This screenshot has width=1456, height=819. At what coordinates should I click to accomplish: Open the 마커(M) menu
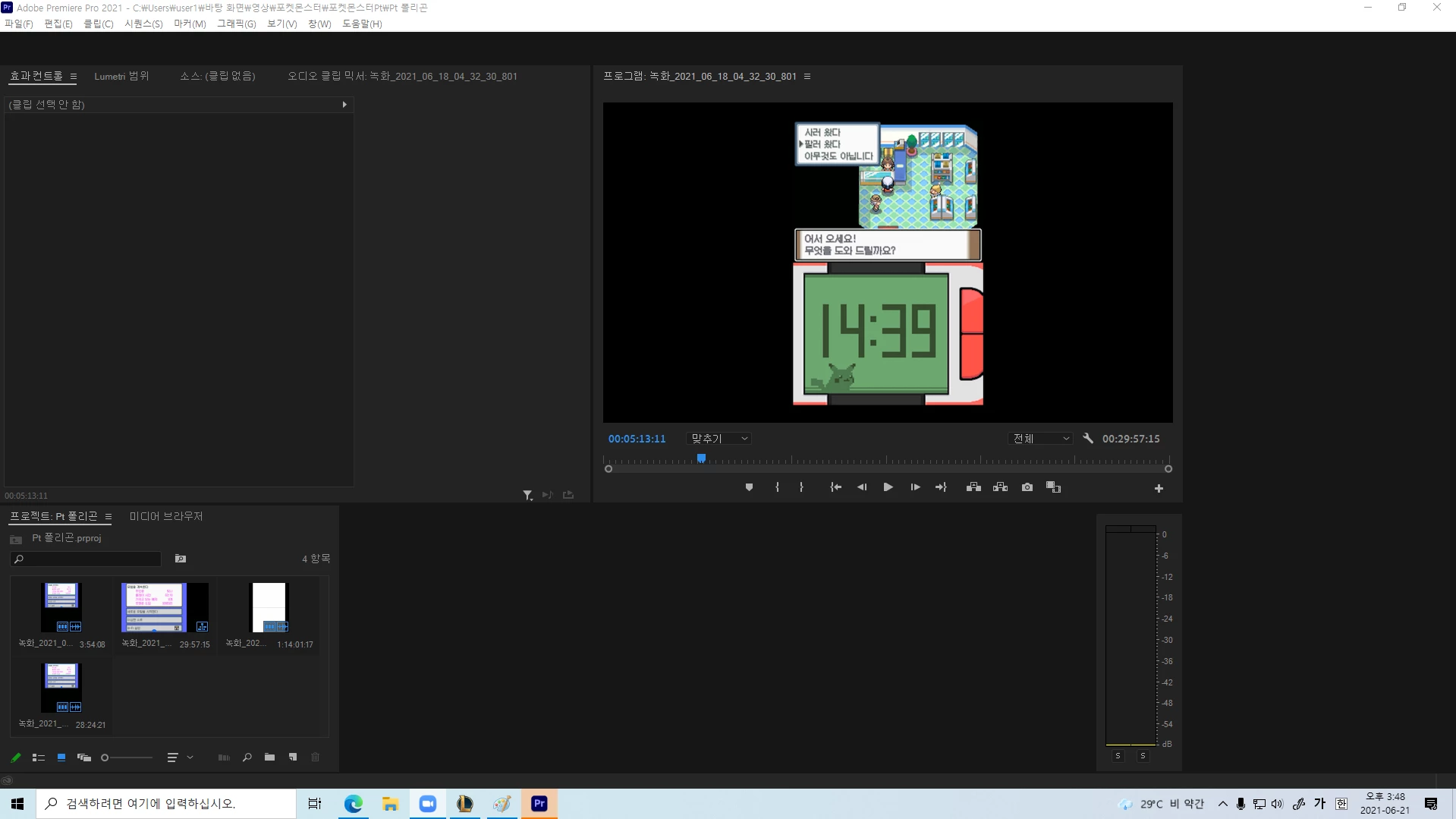point(190,24)
